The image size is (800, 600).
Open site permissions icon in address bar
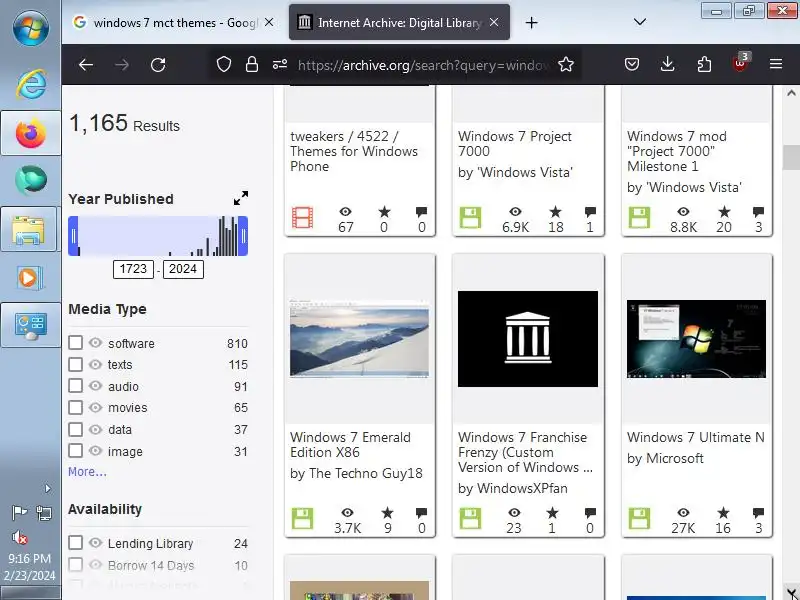280,65
